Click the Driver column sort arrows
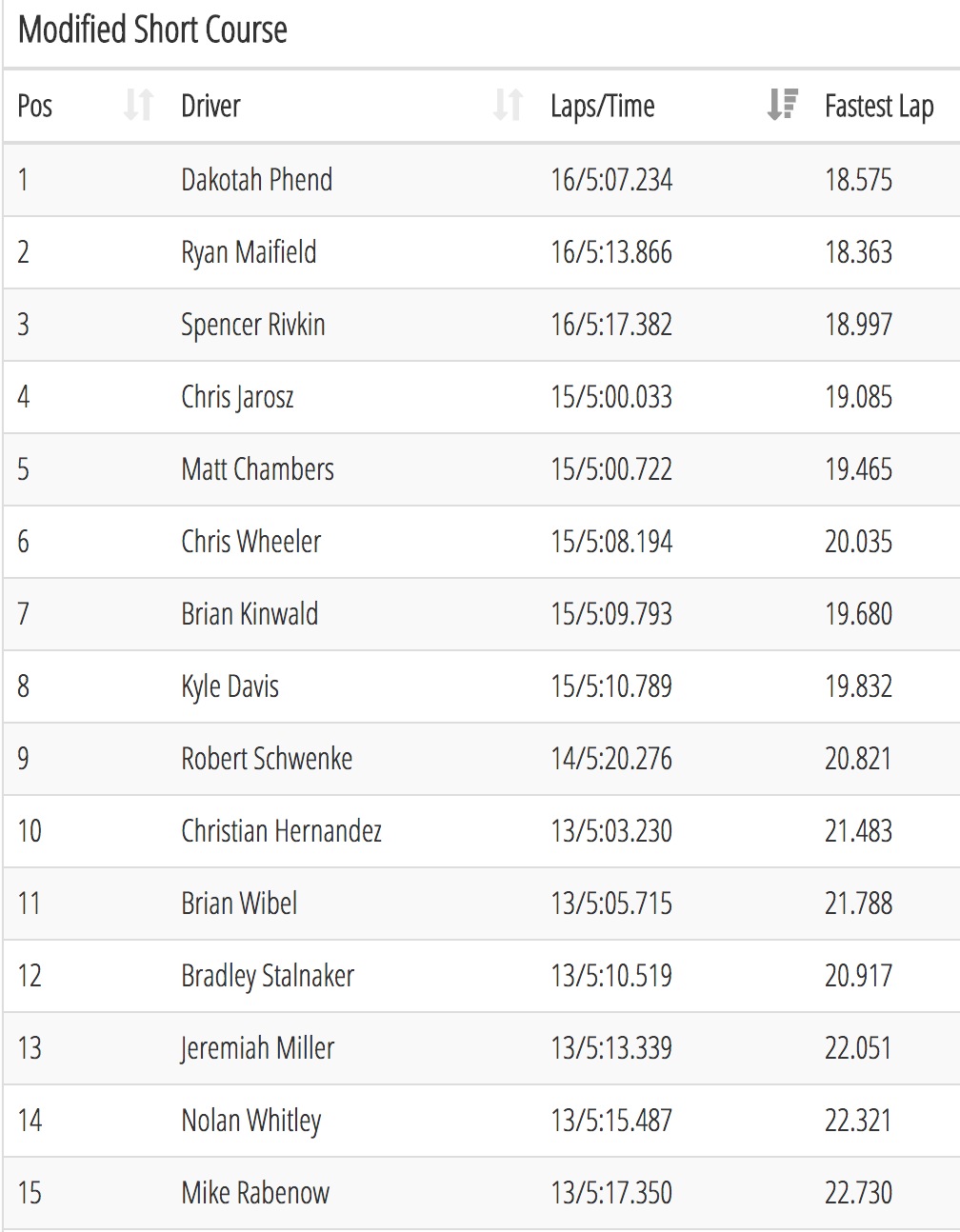The image size is (960, 1232). (x=508, y=105)
